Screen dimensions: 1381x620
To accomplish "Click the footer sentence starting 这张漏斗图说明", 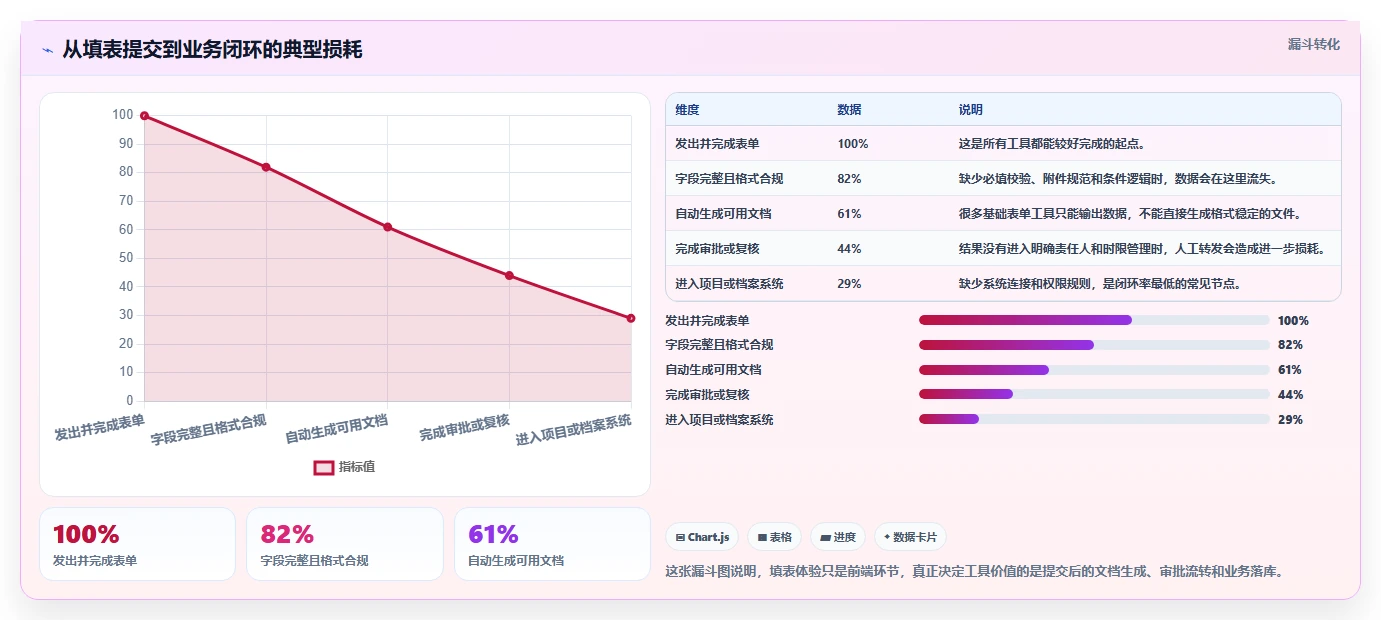I will click(974, 572).
